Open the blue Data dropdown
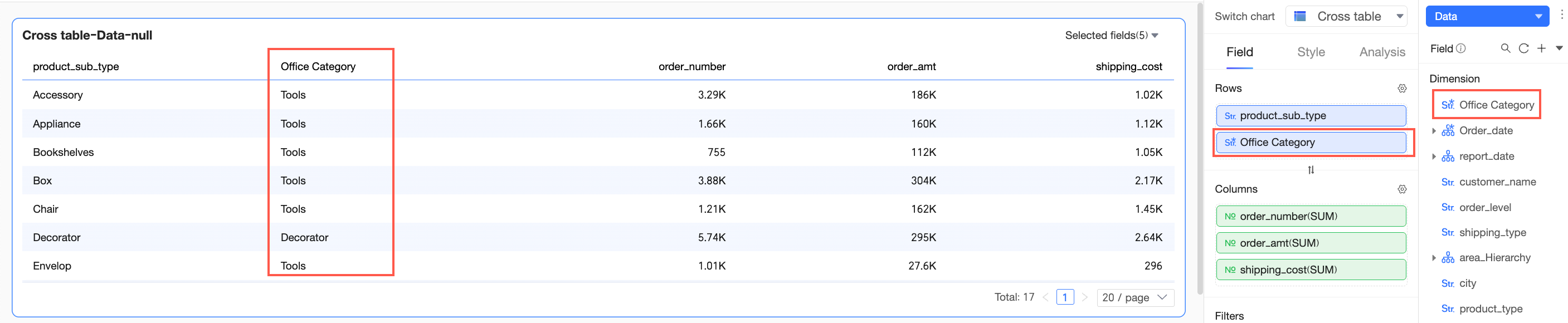Viewport: 1568px width, 323px height. pyautogui.click(x=1487, y=16)
